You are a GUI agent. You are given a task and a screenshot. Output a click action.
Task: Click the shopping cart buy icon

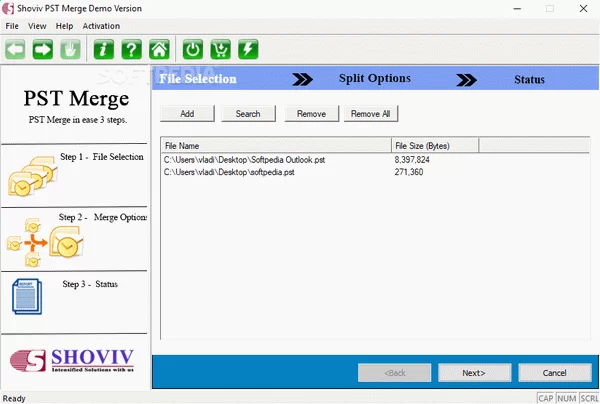(220, 49)
